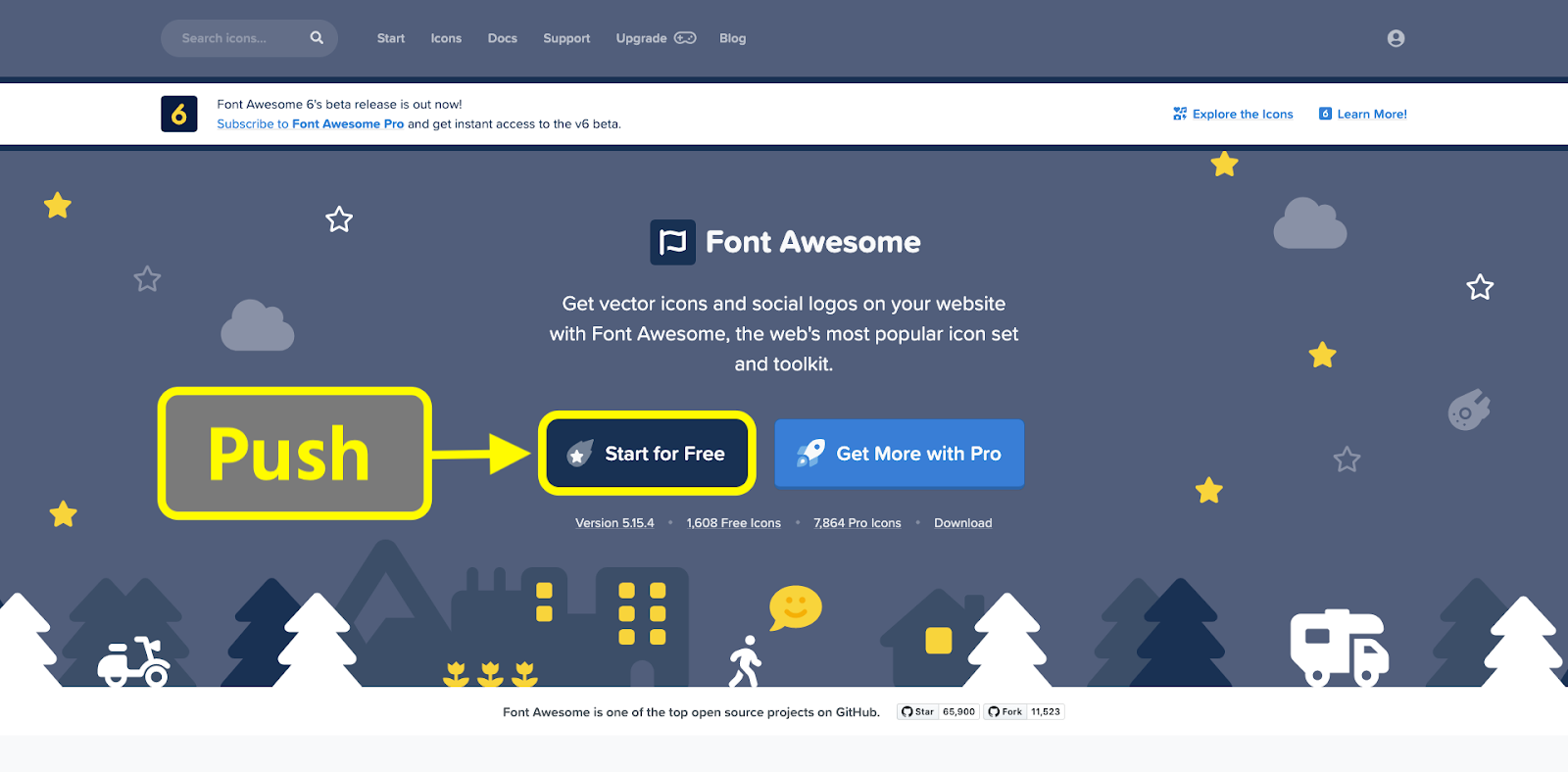Click the Learn More! link
Screen dimensions: 1568x772
point(1372,115)
